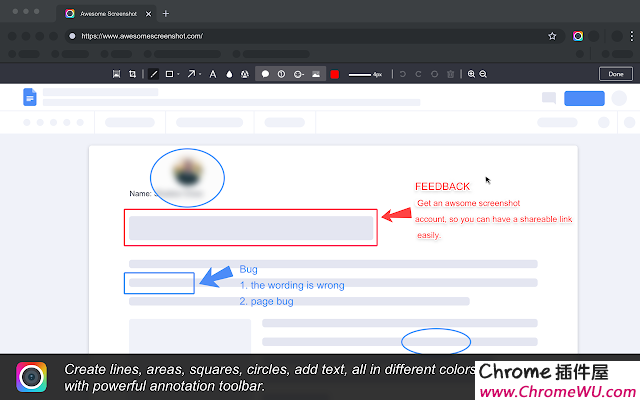Click the address bar URL field
Viewport: 640px width, 400px height.
pos(300,36)
